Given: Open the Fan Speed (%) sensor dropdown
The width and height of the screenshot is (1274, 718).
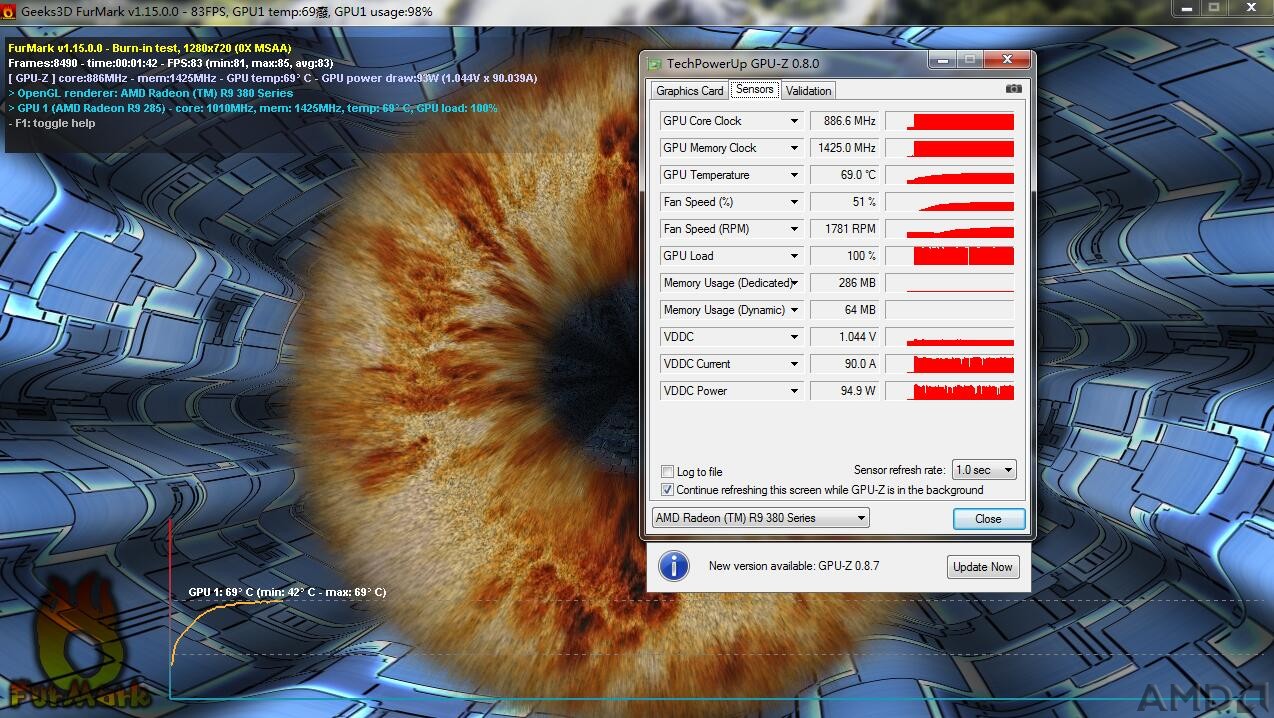Looking at the screenshot, I should (794, 202).
